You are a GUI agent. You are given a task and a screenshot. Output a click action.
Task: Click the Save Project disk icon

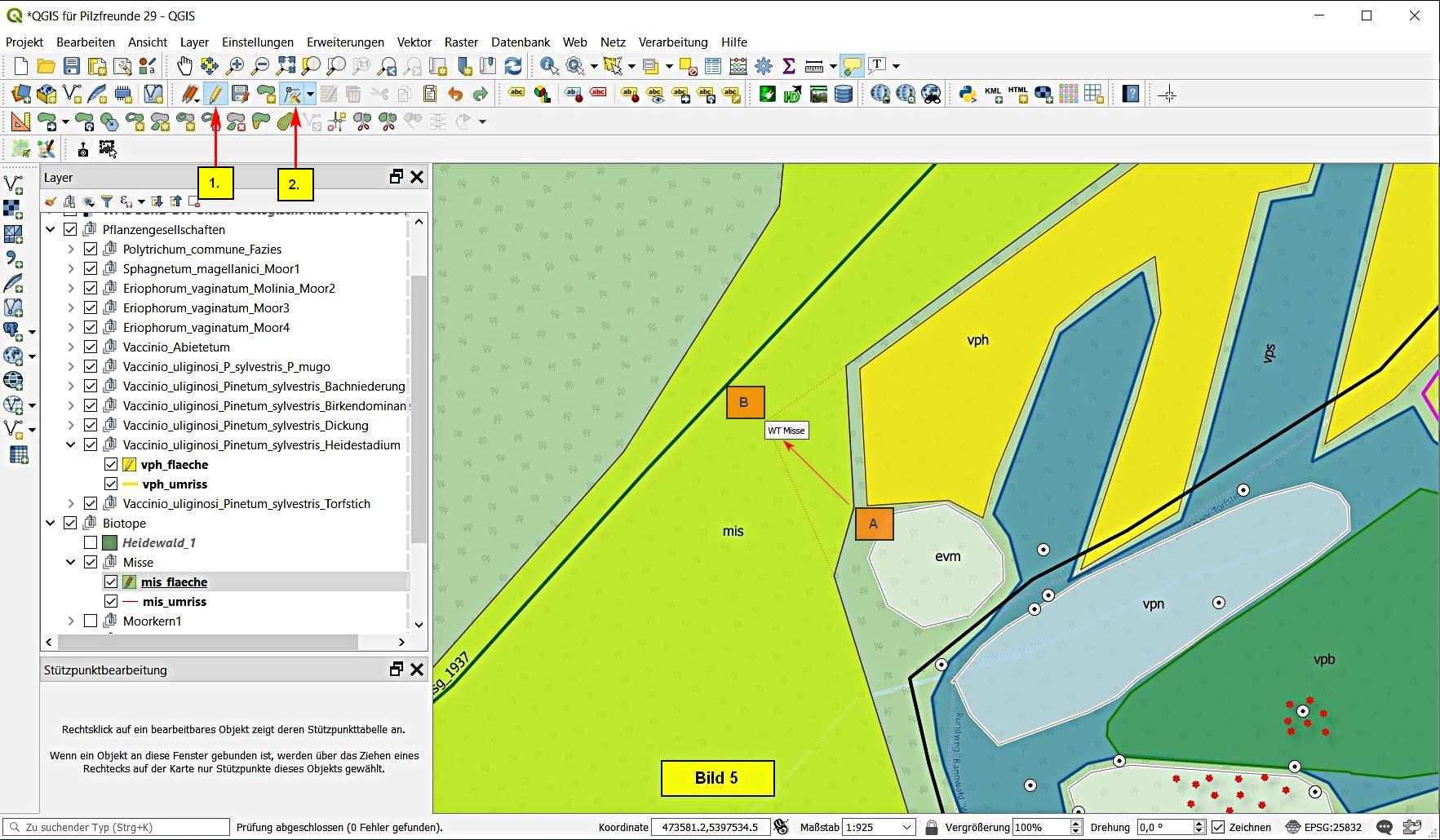(x=72, y=66)
